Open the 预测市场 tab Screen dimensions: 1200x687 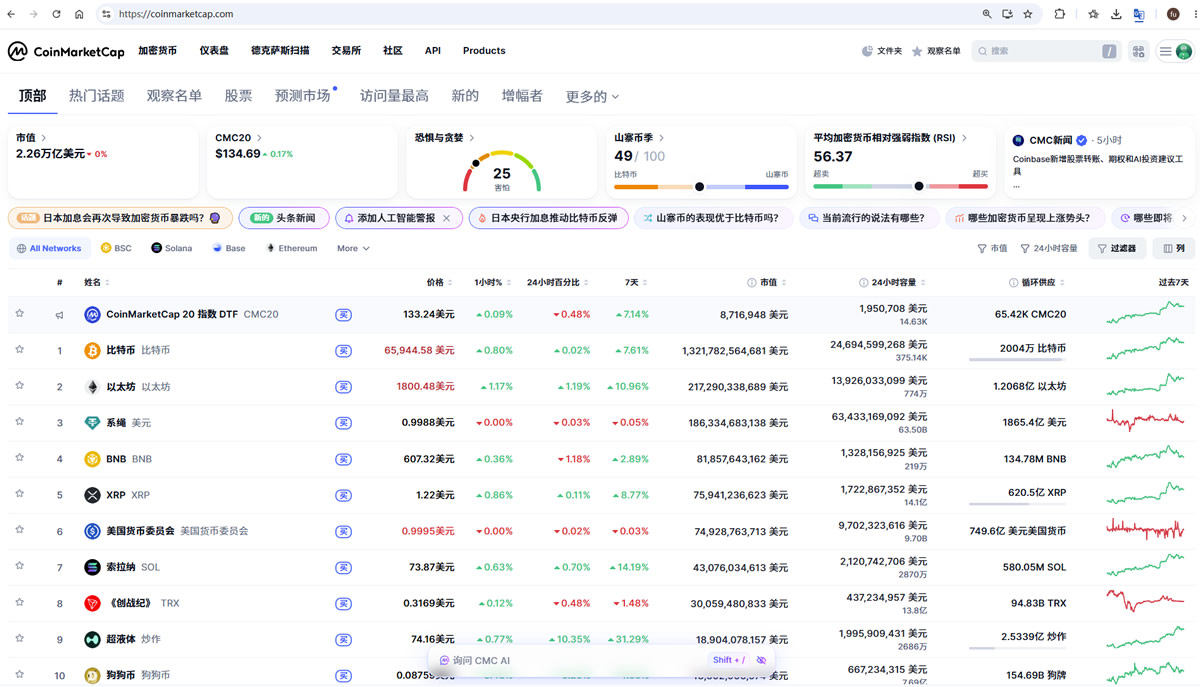click(303, 96)
